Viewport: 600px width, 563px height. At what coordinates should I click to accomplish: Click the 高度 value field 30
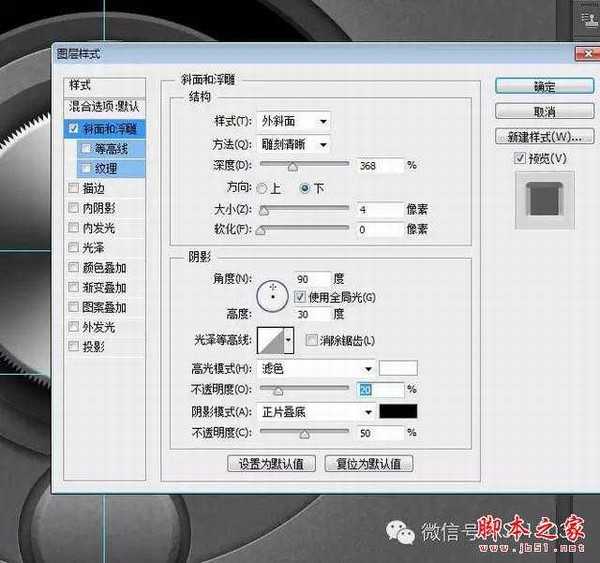(x=312, y=314)
